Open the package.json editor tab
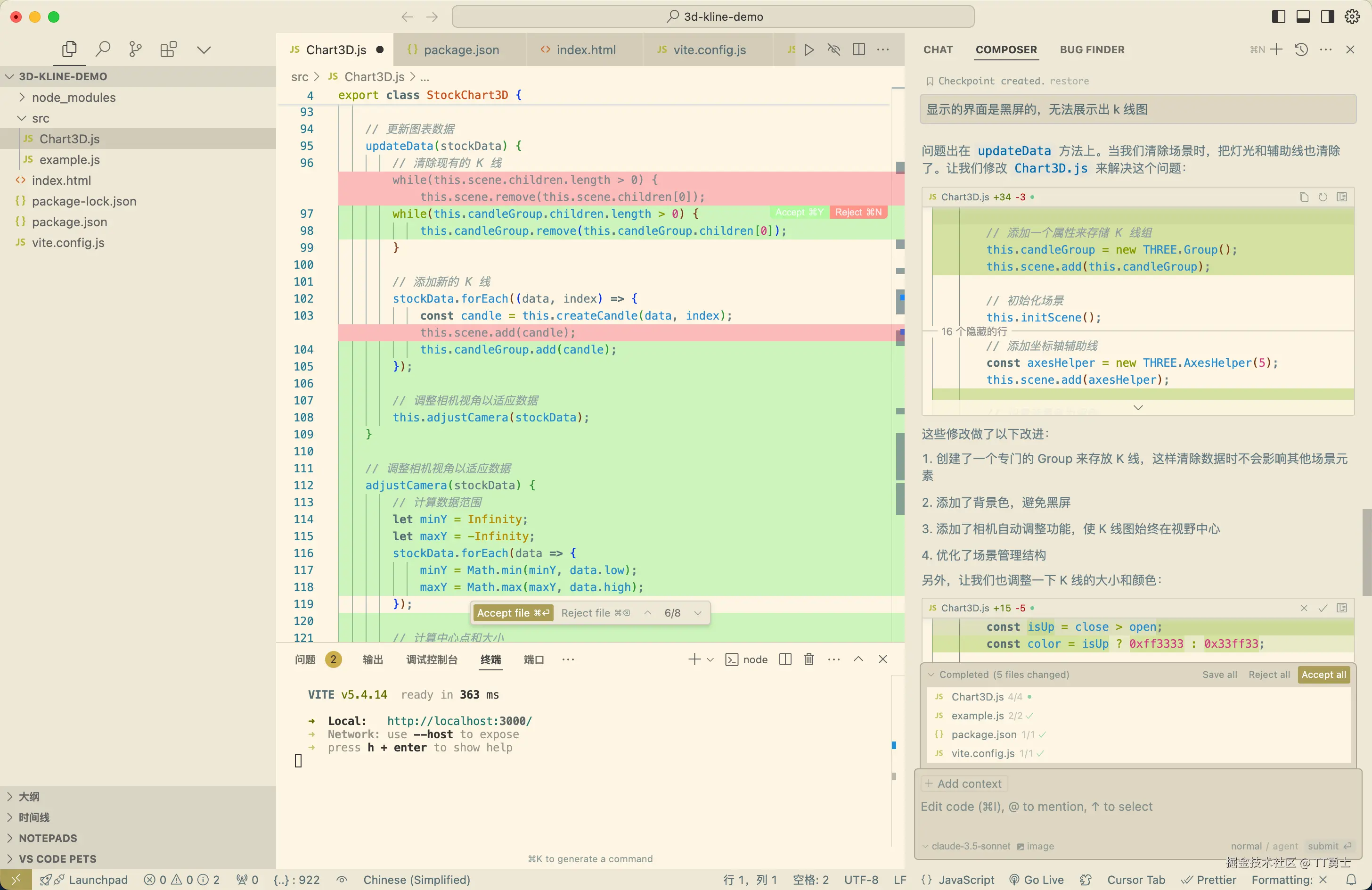 (x=461, y=49)
